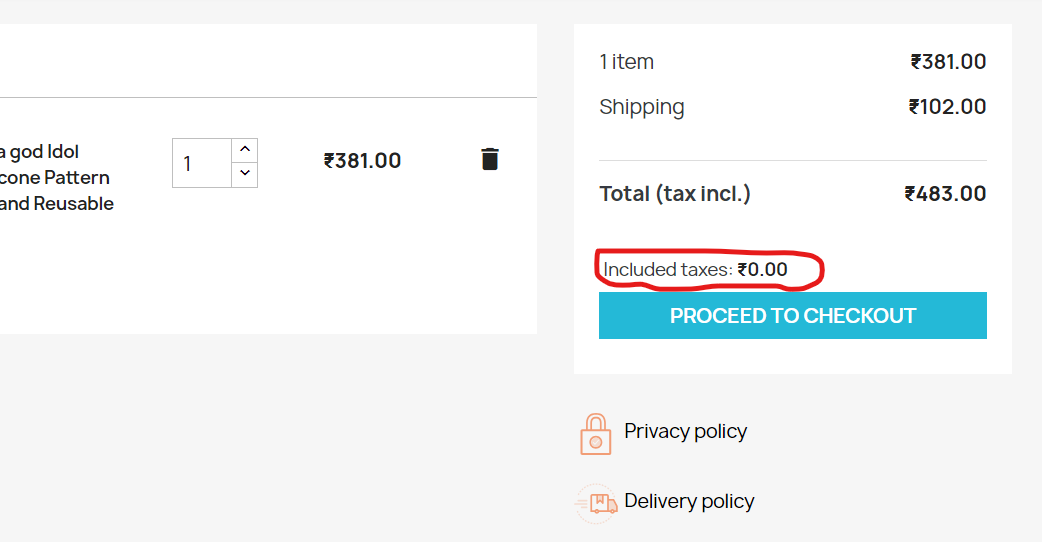1042x542 pixels.
Task: Open the Delivery policy link
Action: point(689,501)
